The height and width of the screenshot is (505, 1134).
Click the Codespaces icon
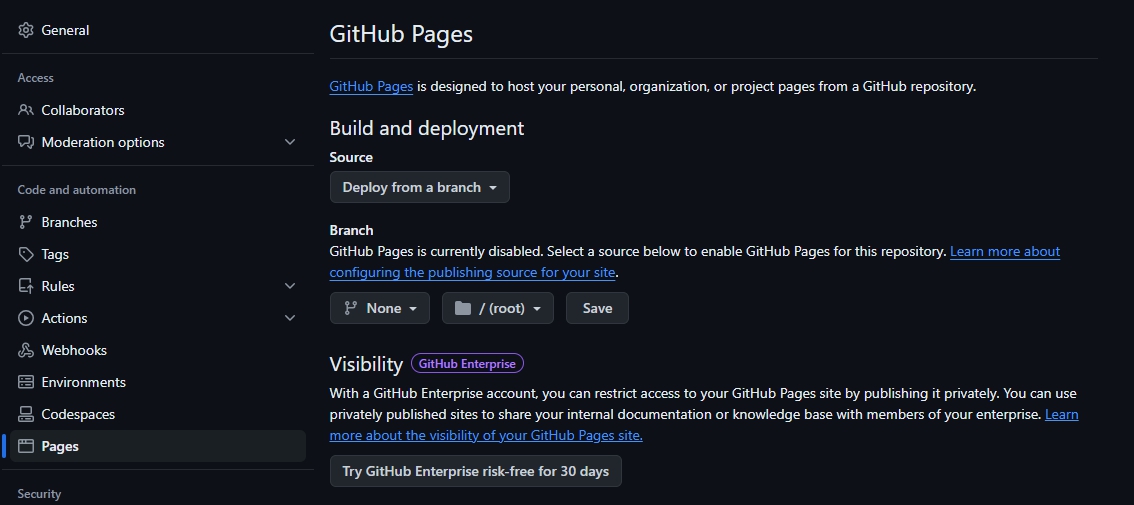26,414
